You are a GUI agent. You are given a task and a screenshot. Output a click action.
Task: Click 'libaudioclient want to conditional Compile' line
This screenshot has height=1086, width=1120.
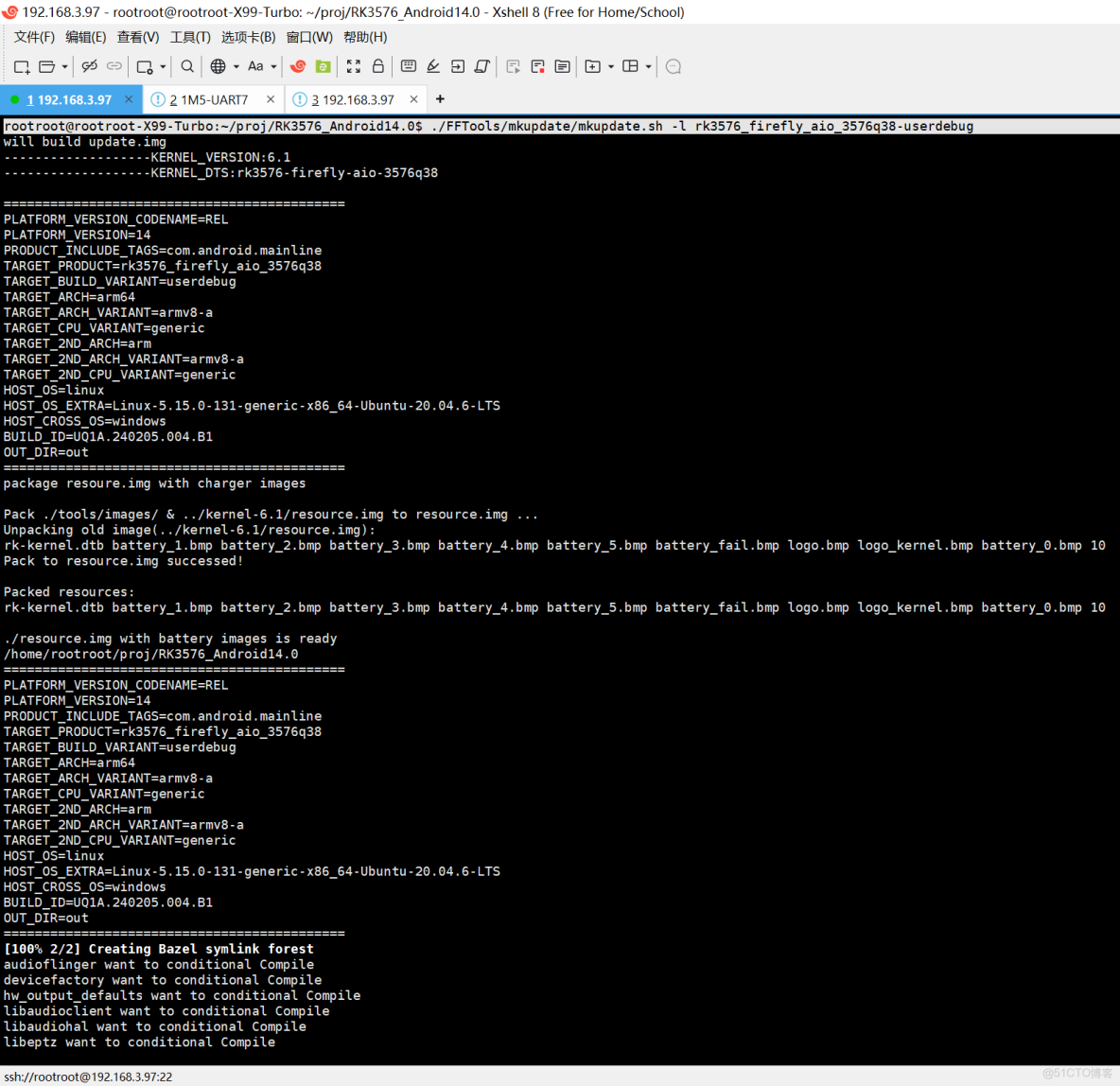click(166, 1011)
